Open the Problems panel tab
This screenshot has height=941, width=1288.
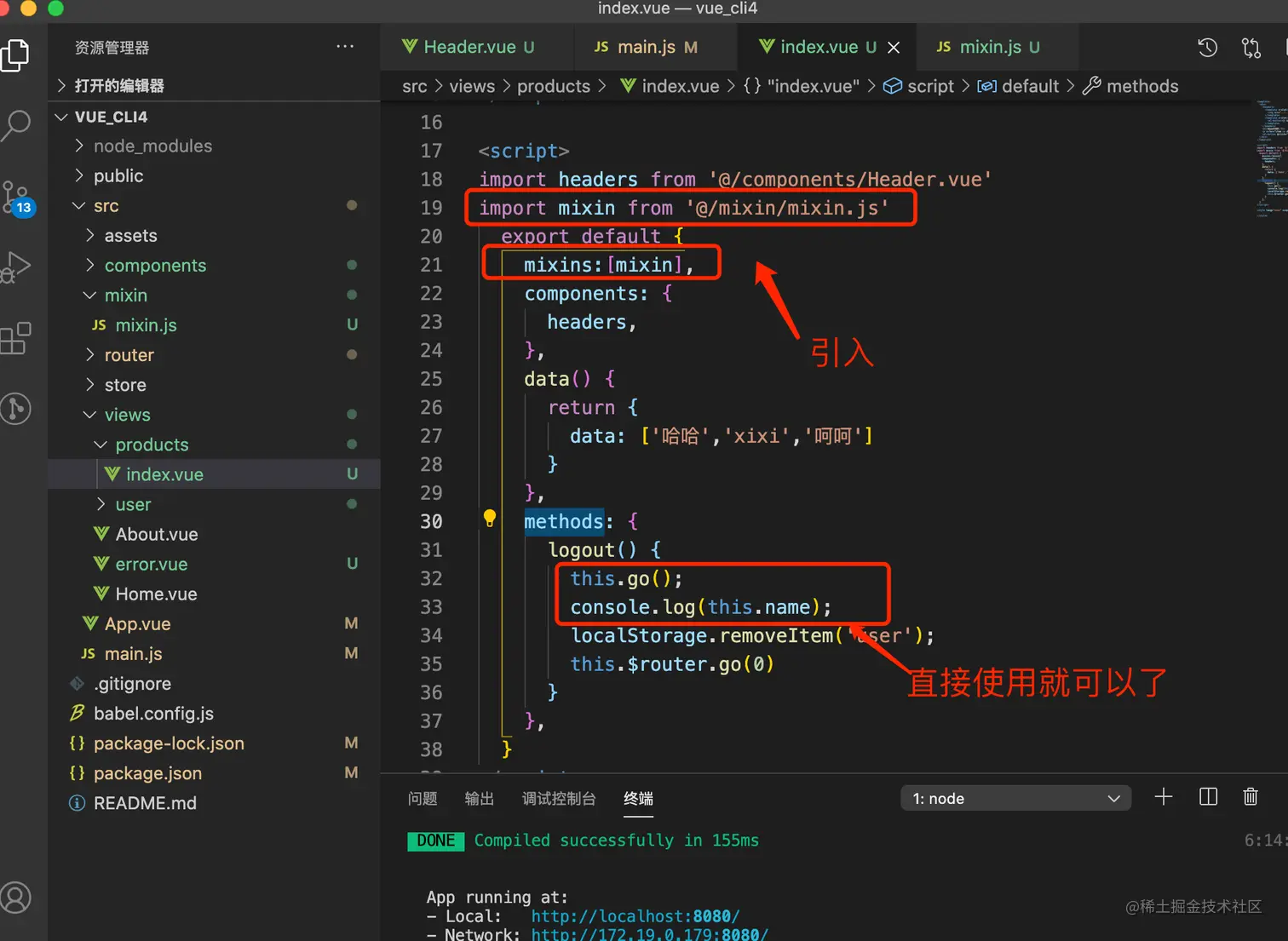423,799
